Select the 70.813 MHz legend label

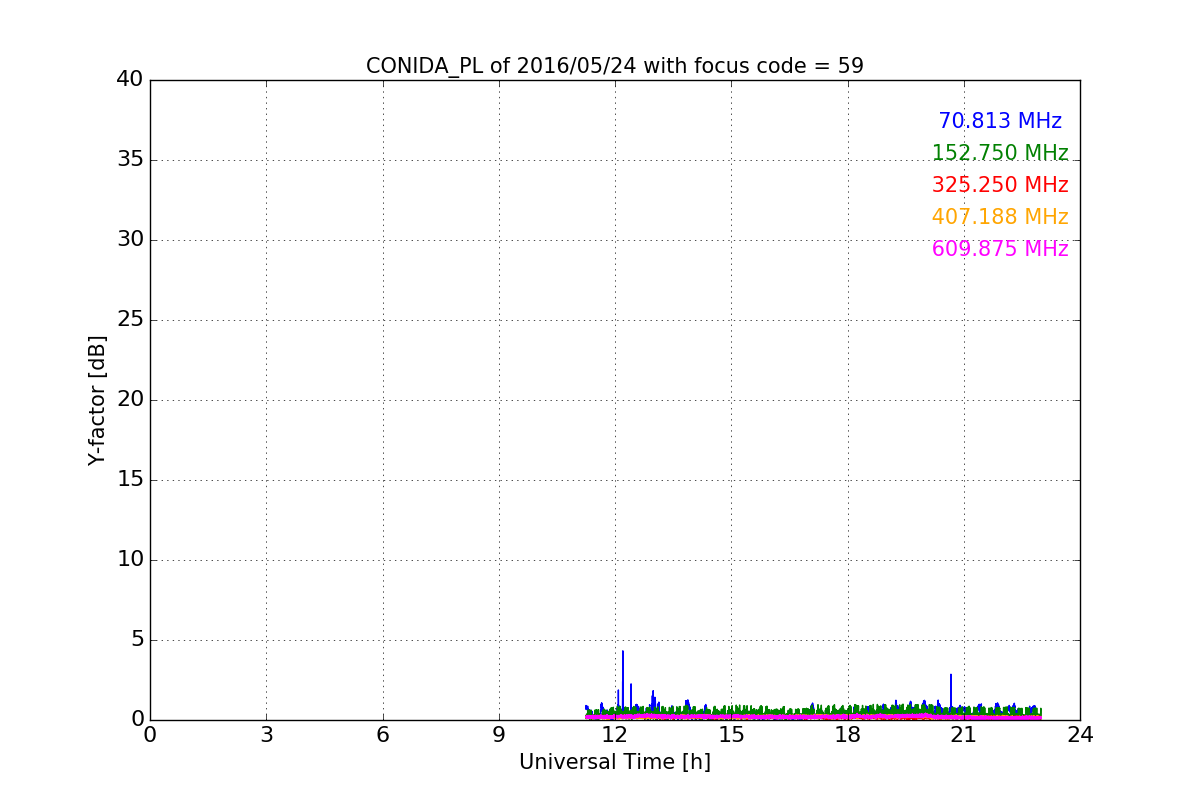pyautogui.click(x=1000, y=121)
